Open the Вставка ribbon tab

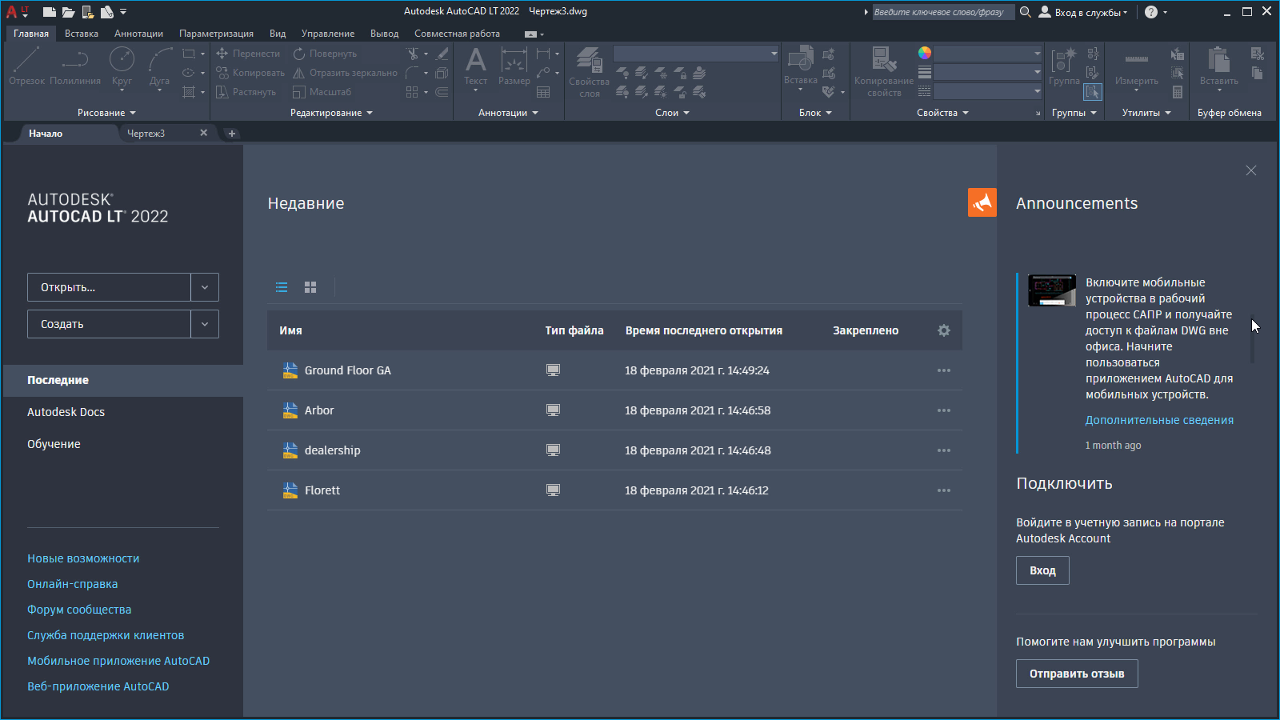[82, 33]
